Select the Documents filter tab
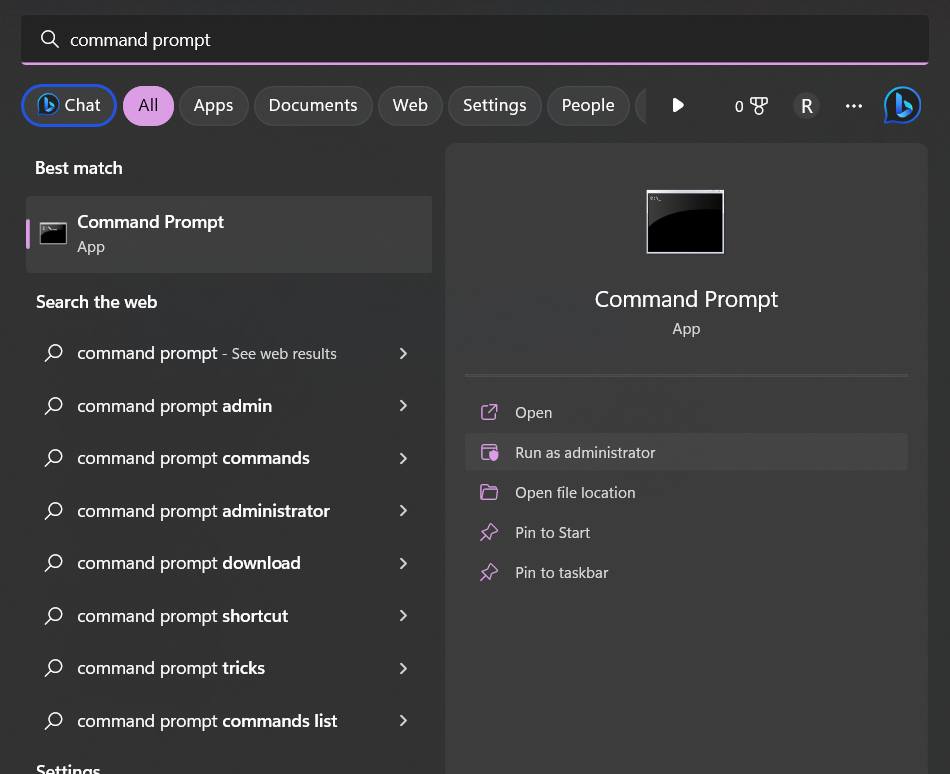The height and width of the screenshot is (774, 950). coord(313,105)
